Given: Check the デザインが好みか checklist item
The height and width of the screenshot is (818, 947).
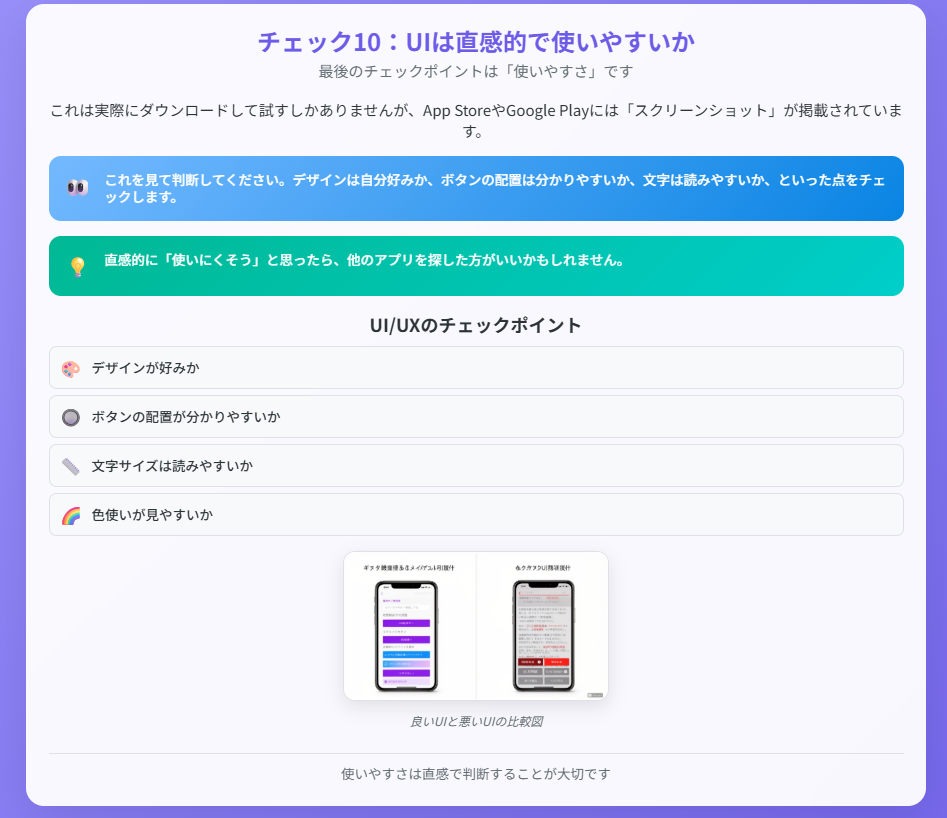Looking at the screenshot, I should coord(475,368).
